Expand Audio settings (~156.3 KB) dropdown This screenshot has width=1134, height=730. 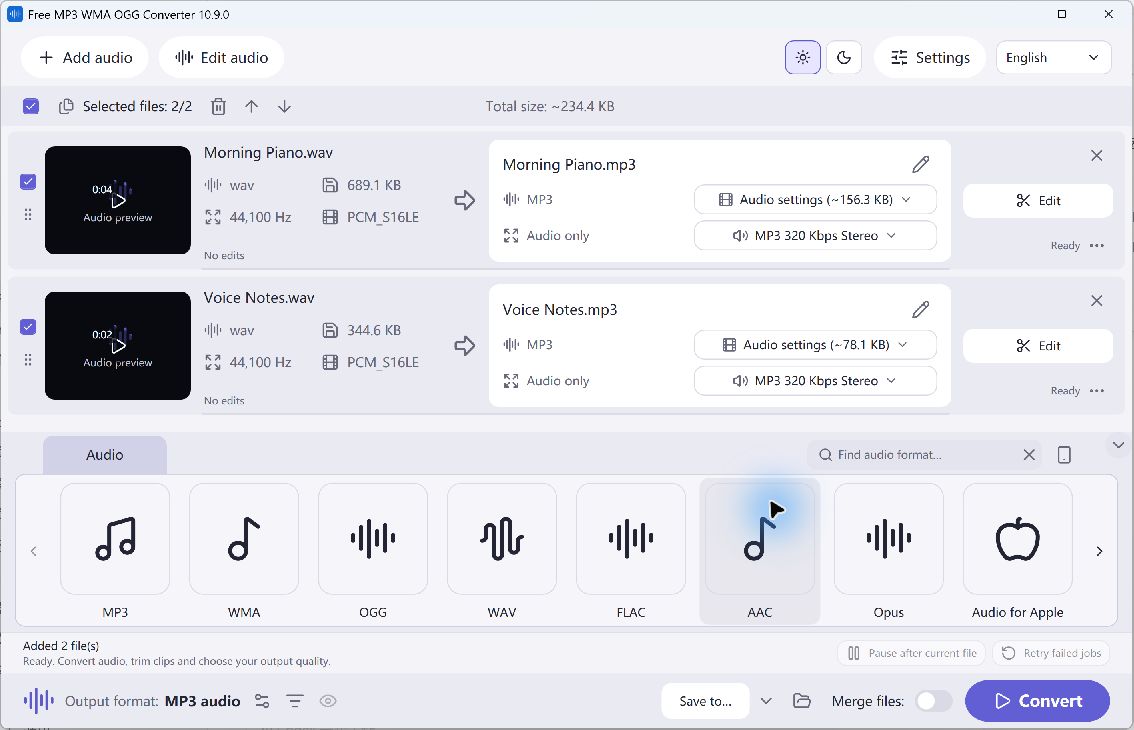(x=815, y=200)
